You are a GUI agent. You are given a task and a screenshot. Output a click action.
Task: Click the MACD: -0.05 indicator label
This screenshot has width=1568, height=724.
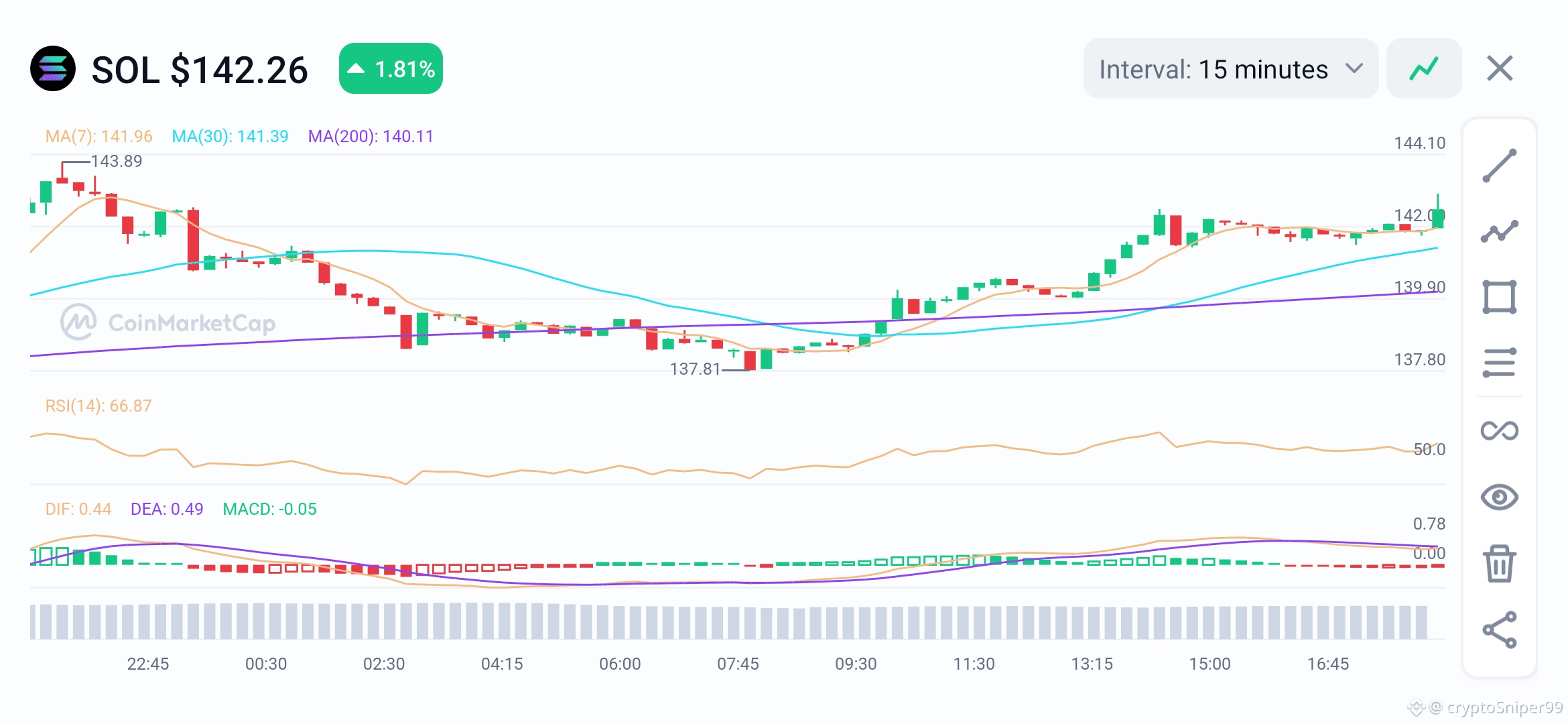269,509
